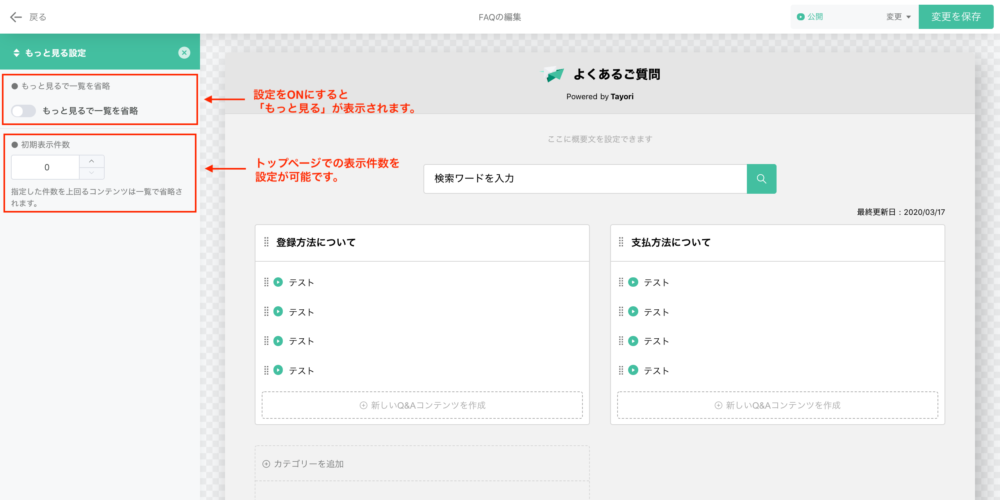Click drag handle of first テスト in 支払方法について
This screenshot has width=1000, height=500.
point(621,282)
